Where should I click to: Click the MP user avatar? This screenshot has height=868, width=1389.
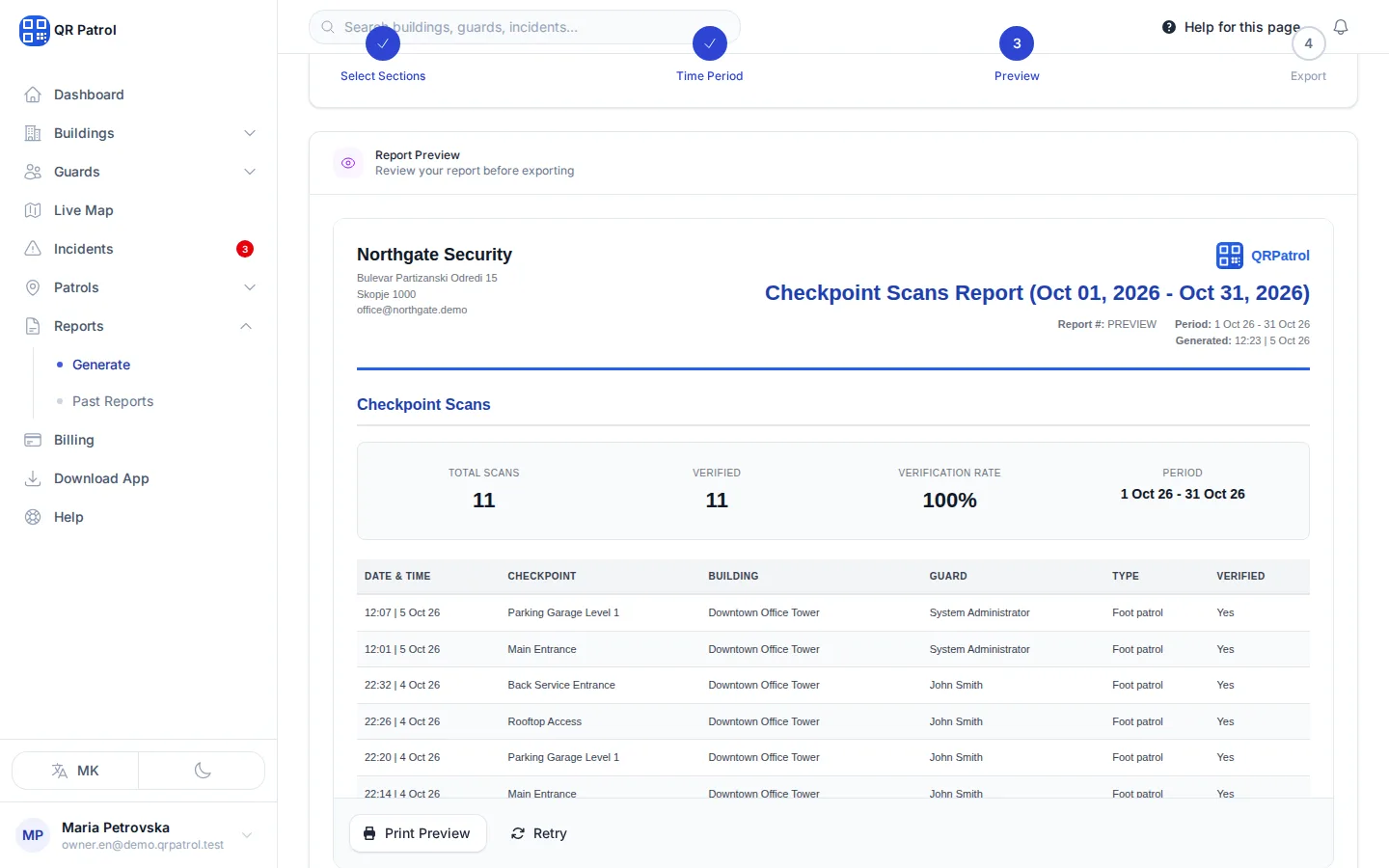pos(33,835)
